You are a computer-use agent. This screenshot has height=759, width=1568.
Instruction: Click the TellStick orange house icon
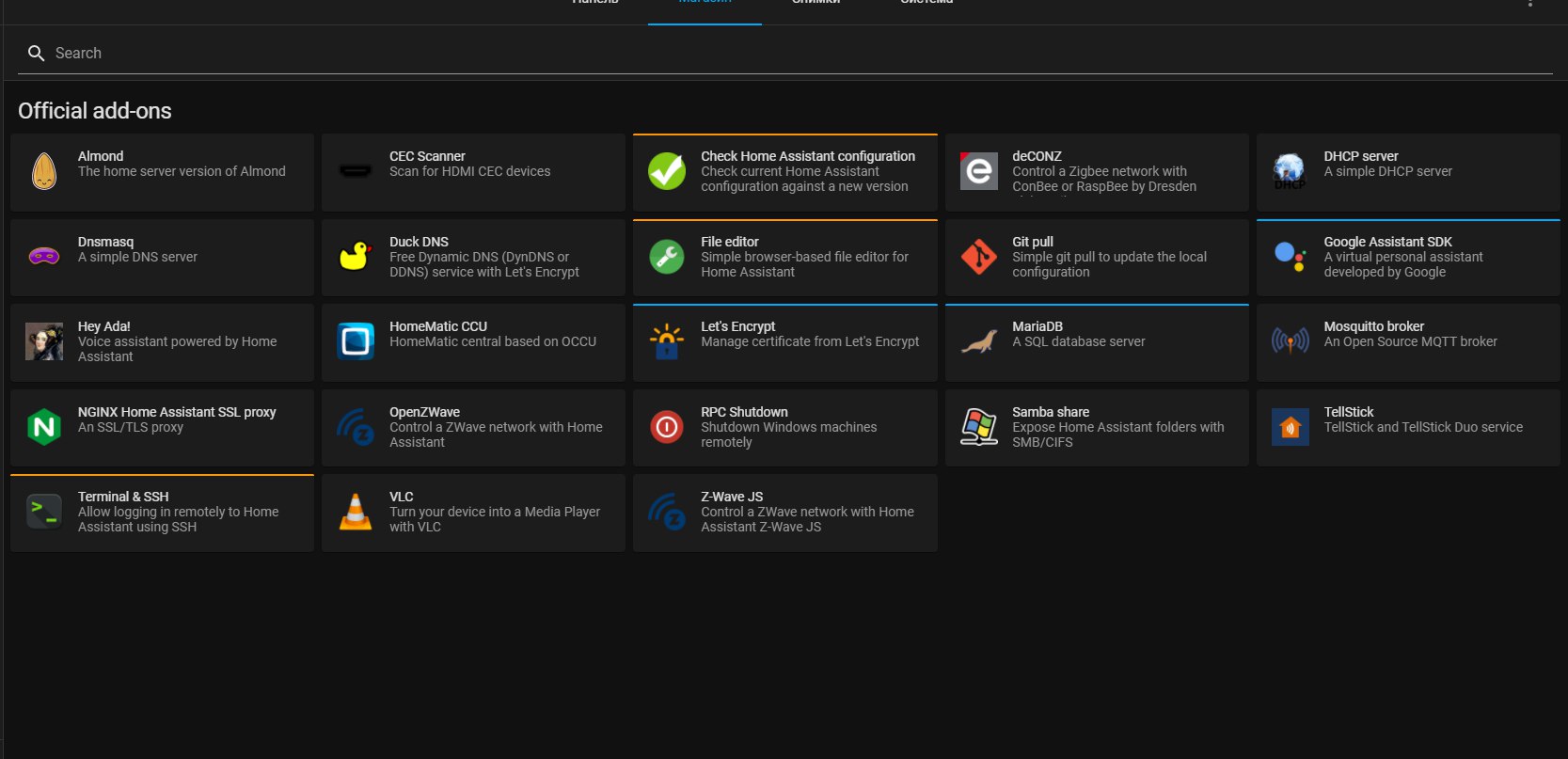[x=1290, y=427]
